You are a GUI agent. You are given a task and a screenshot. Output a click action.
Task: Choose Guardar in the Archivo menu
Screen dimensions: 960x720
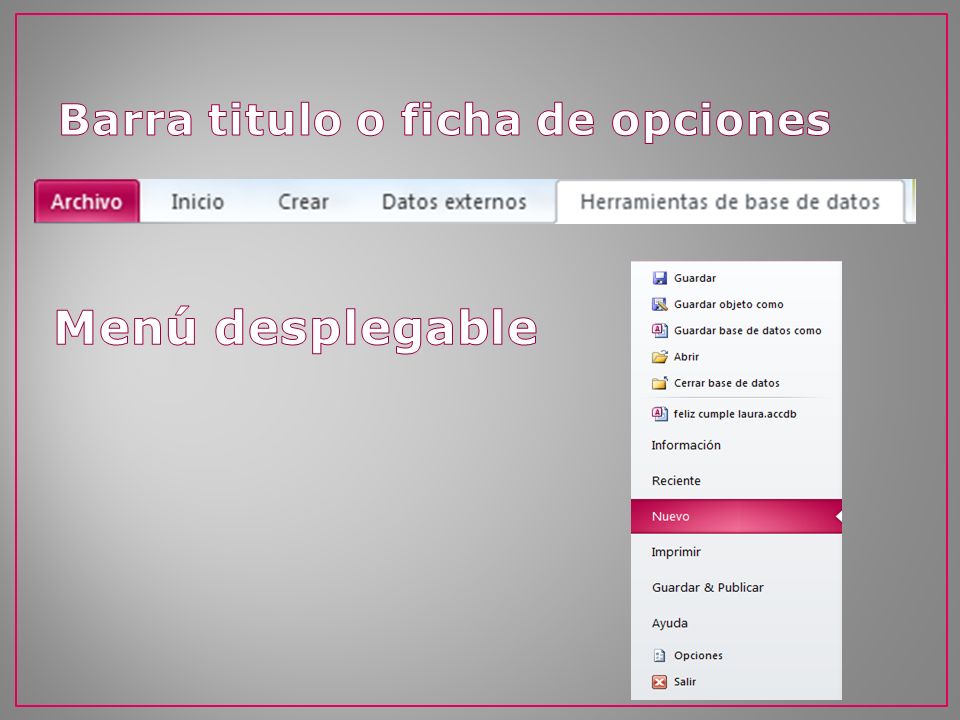tap(694, 278)
